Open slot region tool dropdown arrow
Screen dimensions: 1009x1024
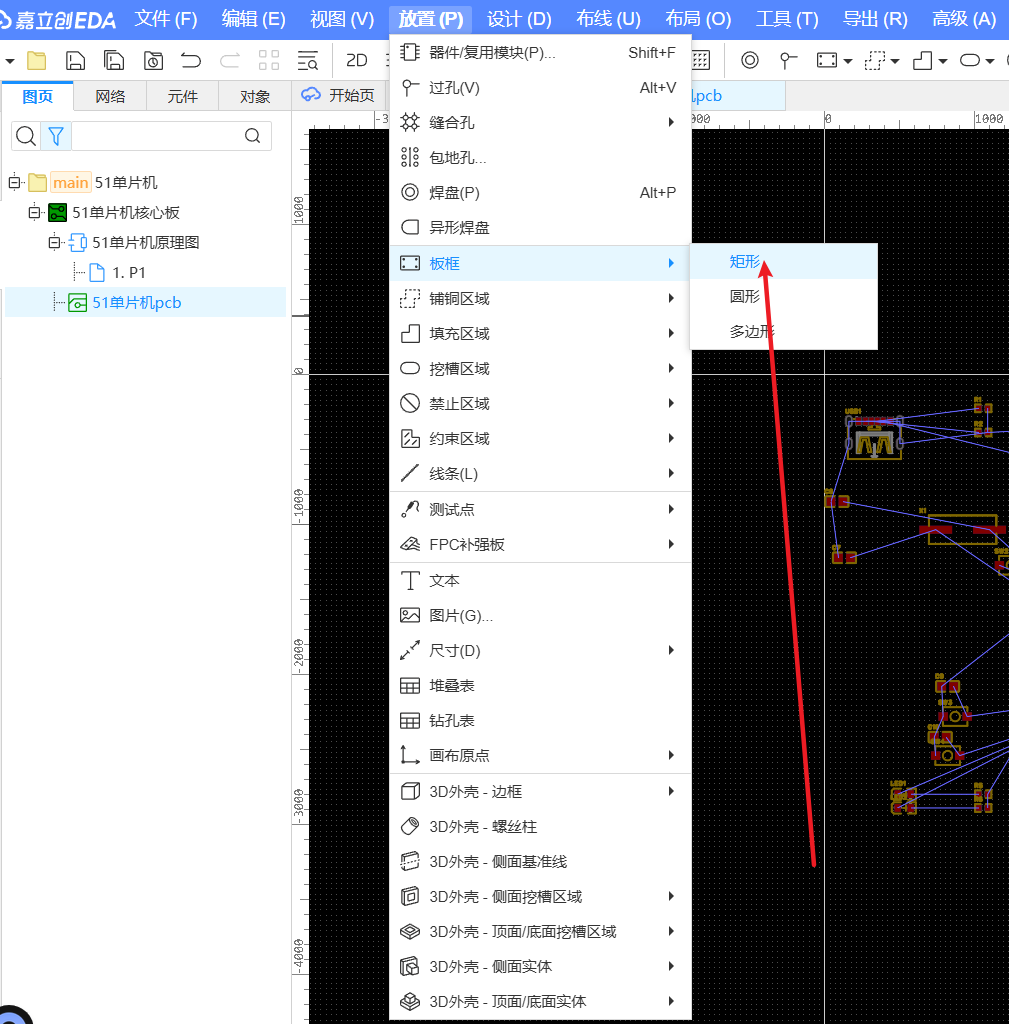point(990,61)
